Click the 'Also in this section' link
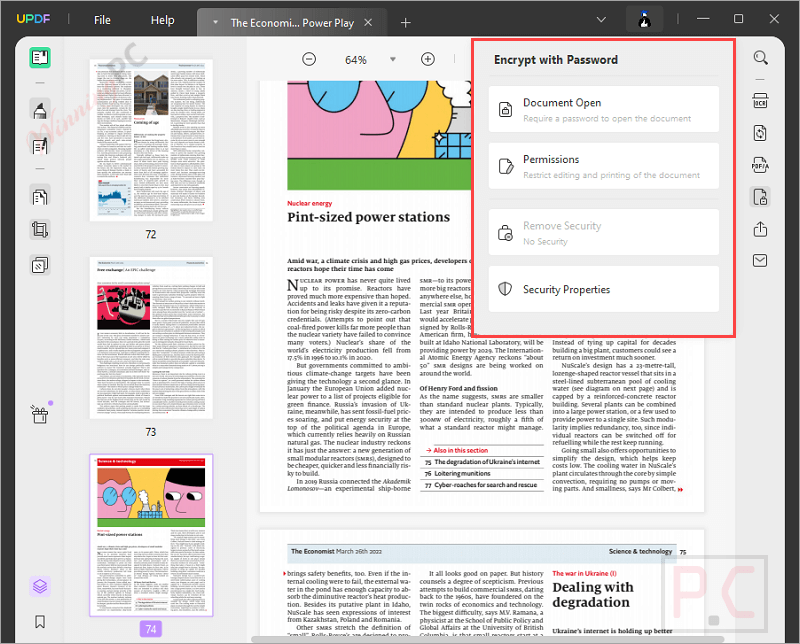 pos(460,450)
